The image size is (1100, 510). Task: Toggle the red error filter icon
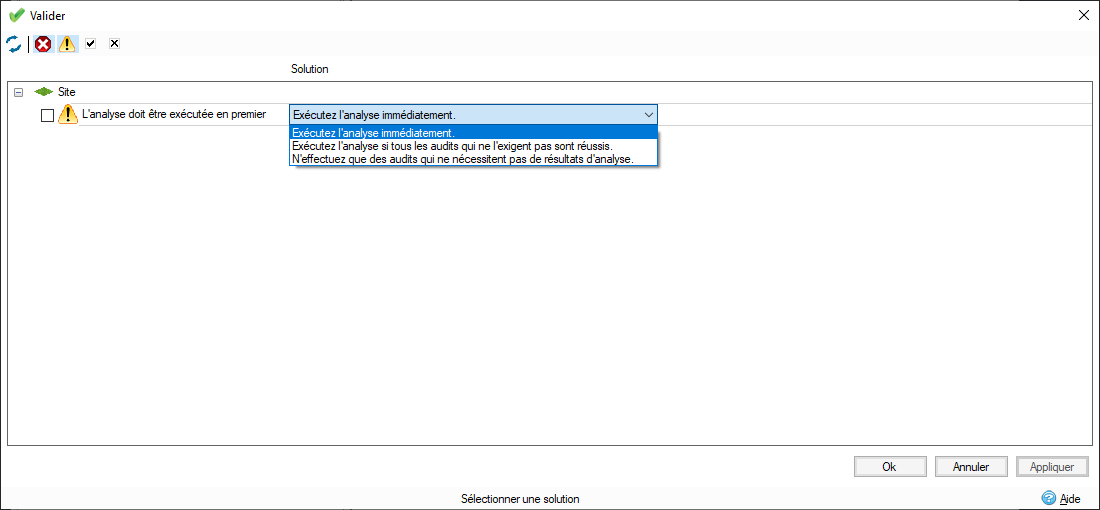(43, 44)
